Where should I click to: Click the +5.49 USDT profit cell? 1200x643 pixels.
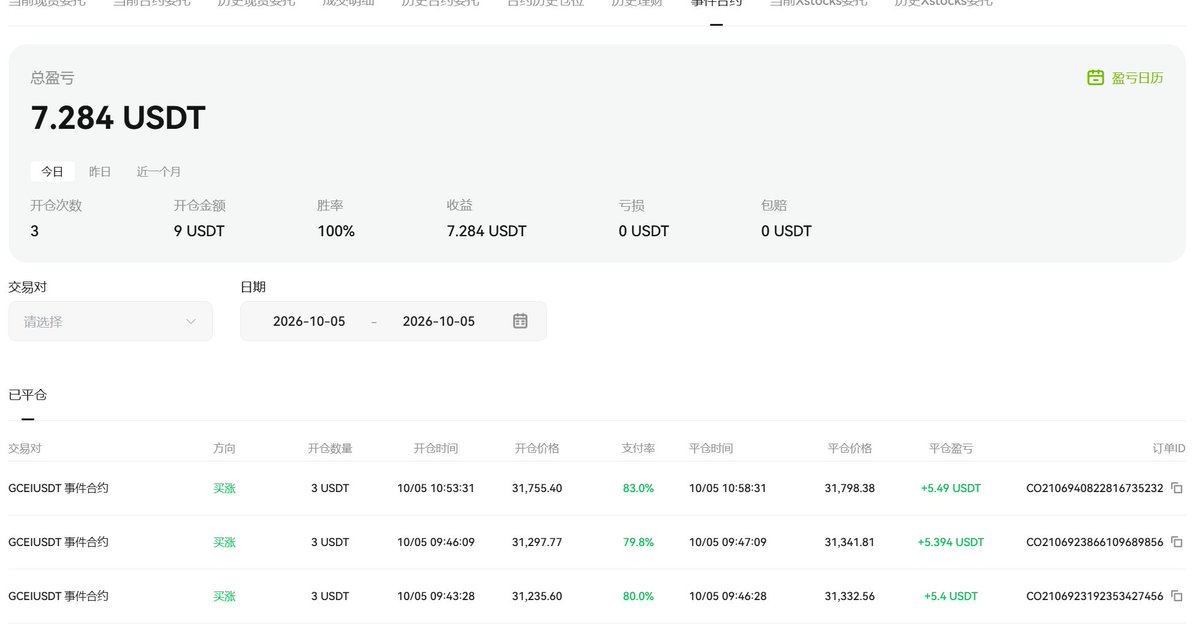click(951, 489)
